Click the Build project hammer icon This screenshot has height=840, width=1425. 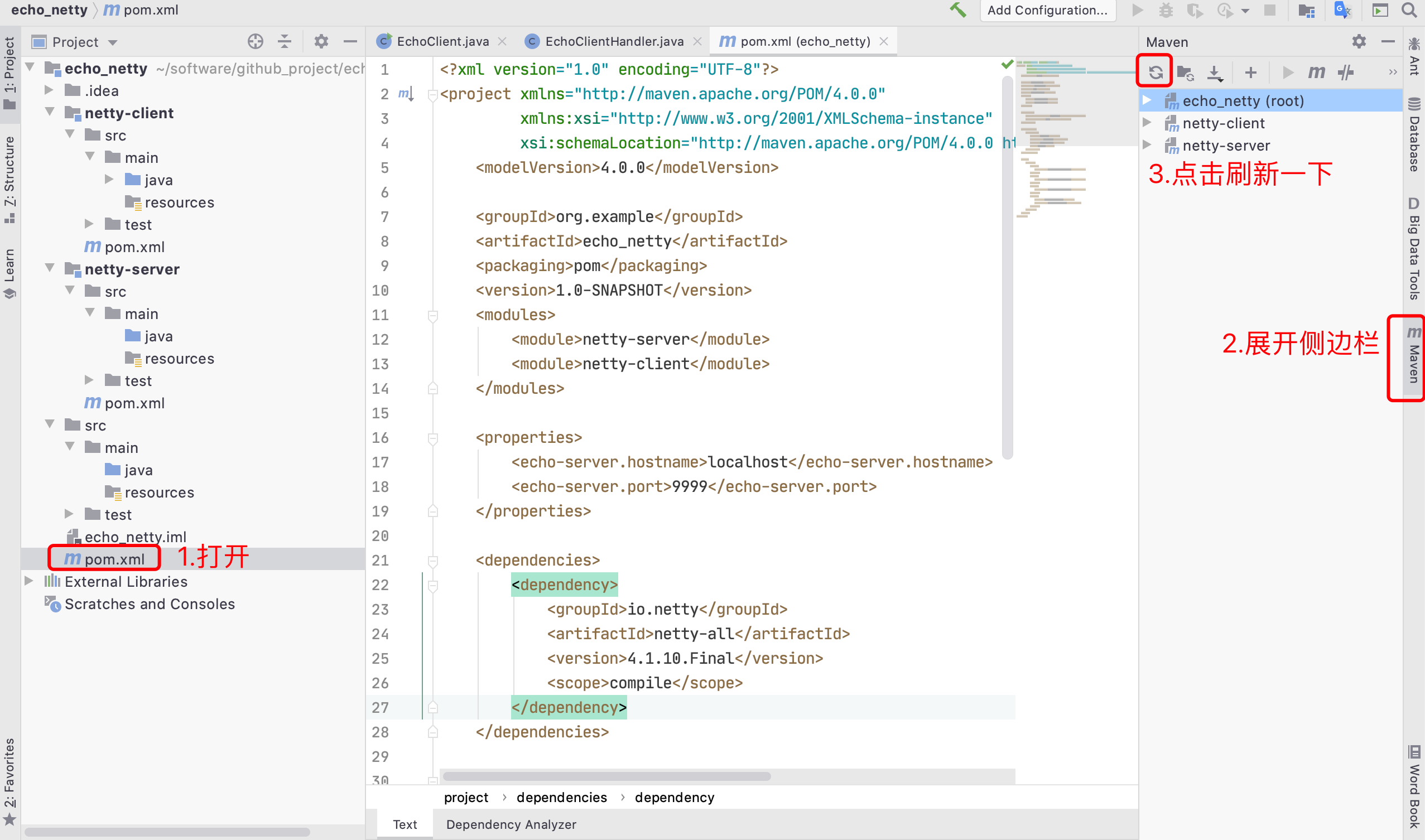tap(958, 9)
